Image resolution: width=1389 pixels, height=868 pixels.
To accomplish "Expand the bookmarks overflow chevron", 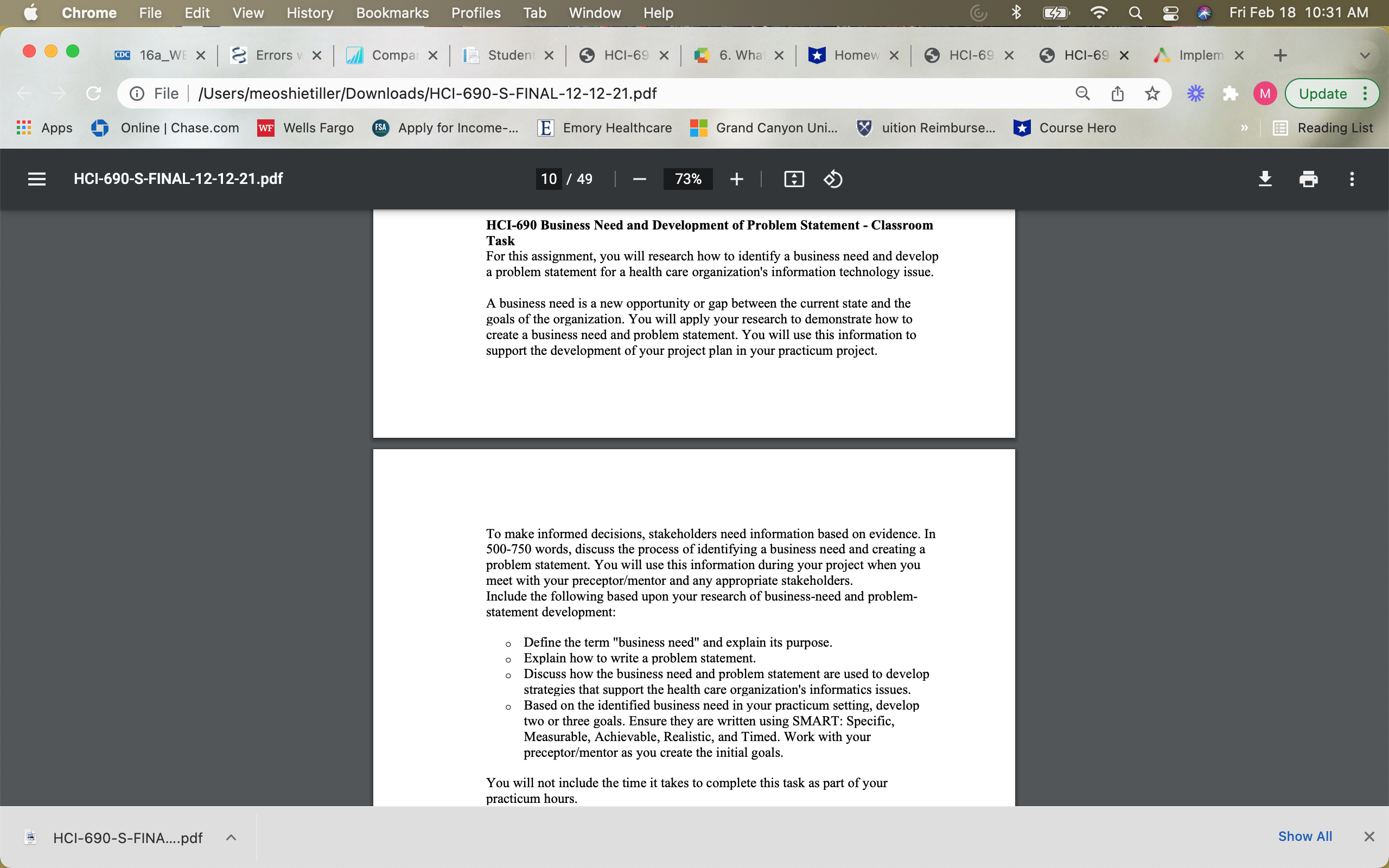I will (1244, 128).
